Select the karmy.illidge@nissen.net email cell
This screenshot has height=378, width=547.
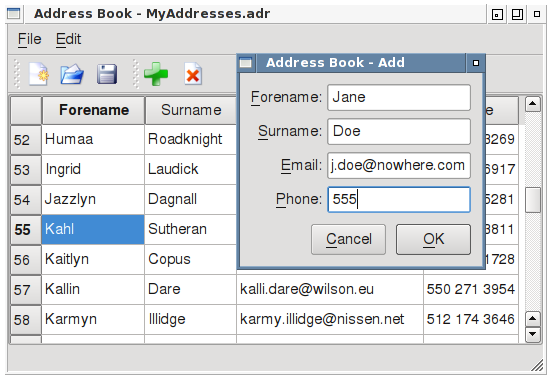[330, 319]
